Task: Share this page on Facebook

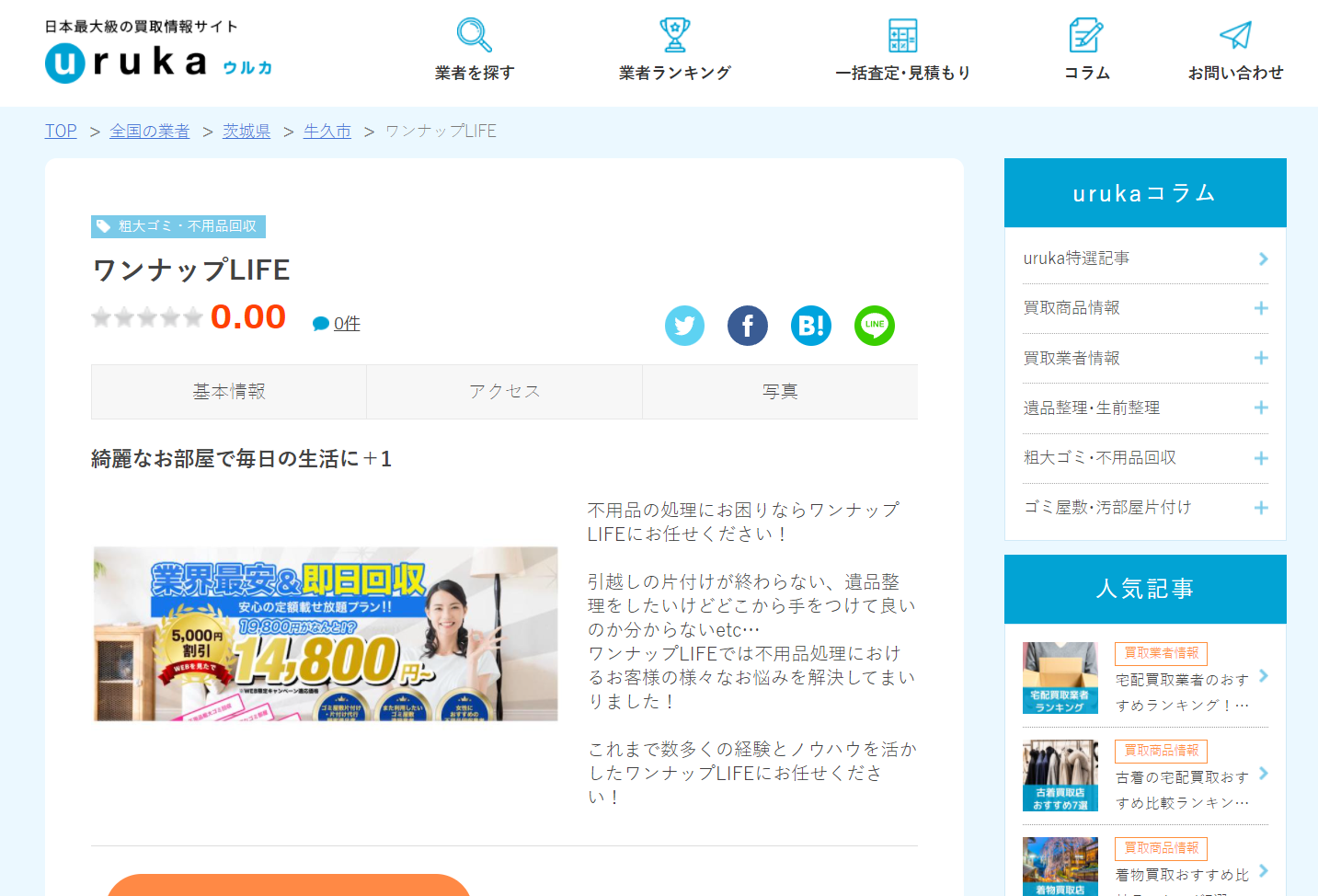Action: 748,326
